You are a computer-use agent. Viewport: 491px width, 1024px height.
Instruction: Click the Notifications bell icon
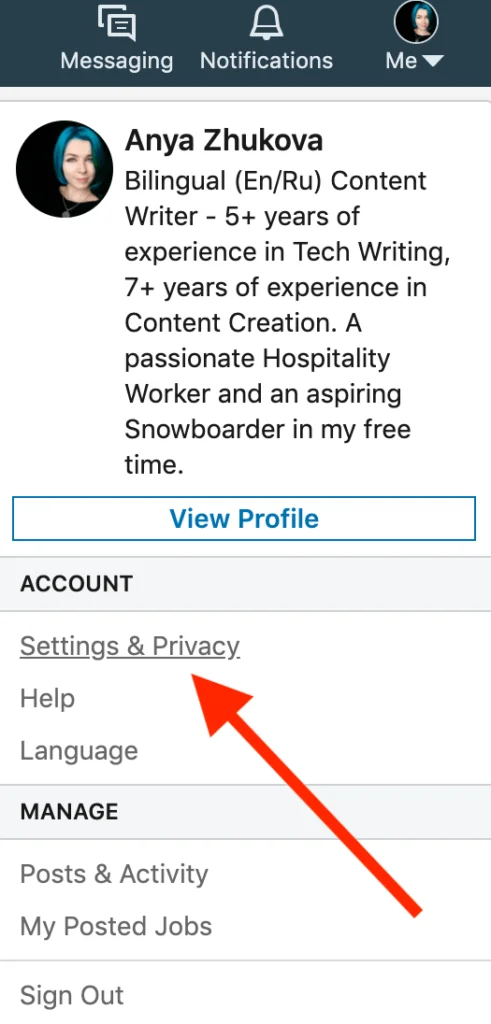(266, 22)
